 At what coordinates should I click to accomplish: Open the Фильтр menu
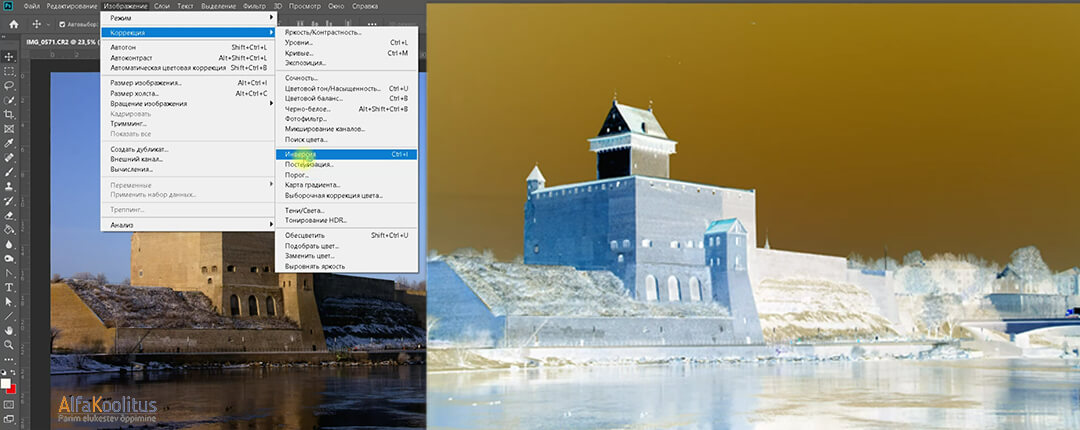coord(254,6)
